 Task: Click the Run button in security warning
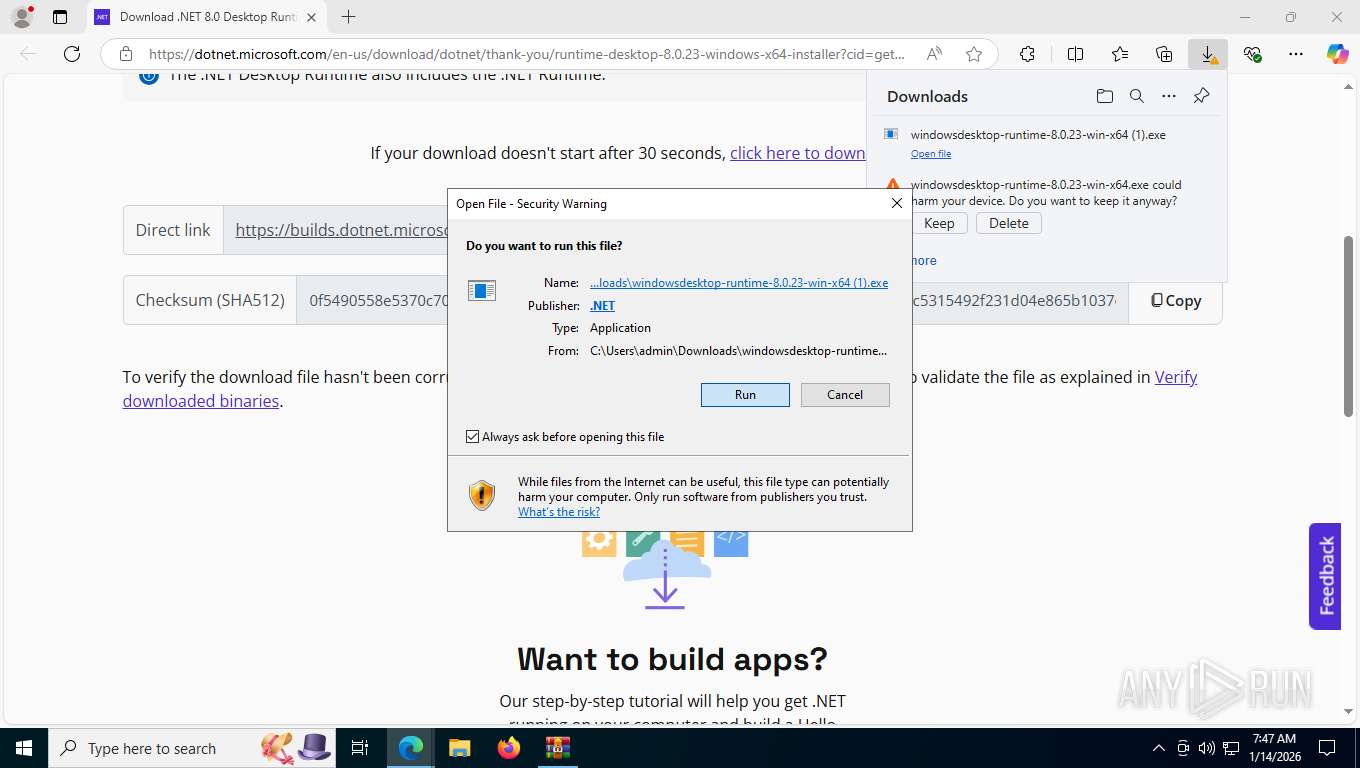pyautogui.click(x=745, y=395)
